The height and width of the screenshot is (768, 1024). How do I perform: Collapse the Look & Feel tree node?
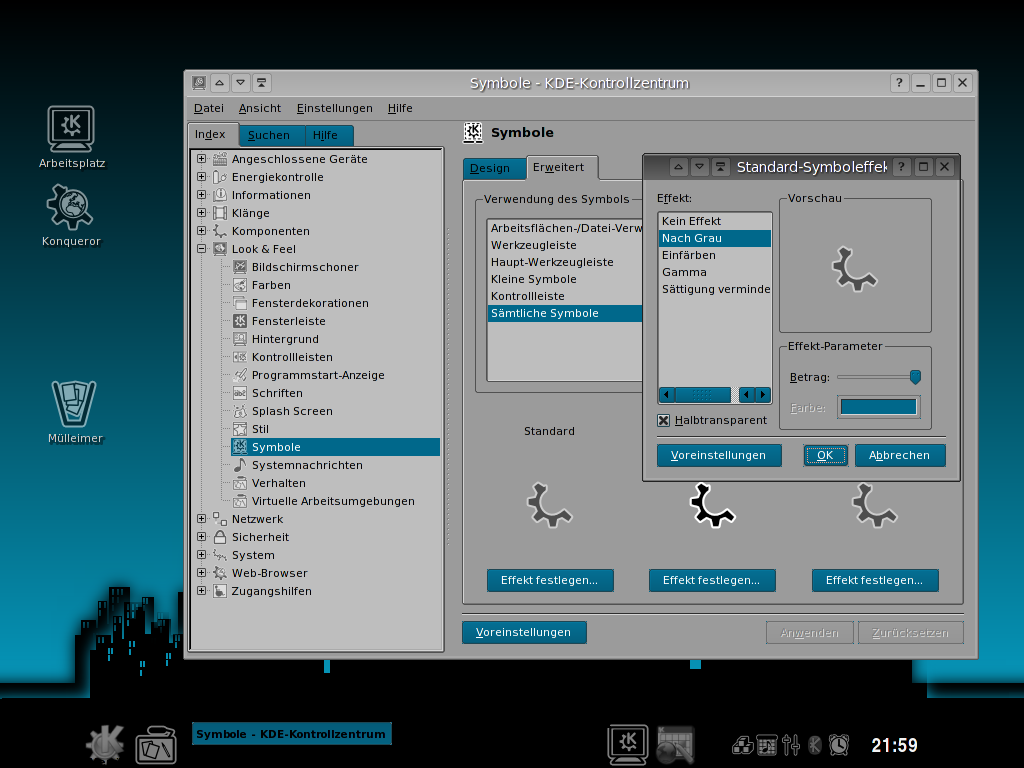[202, 249]
